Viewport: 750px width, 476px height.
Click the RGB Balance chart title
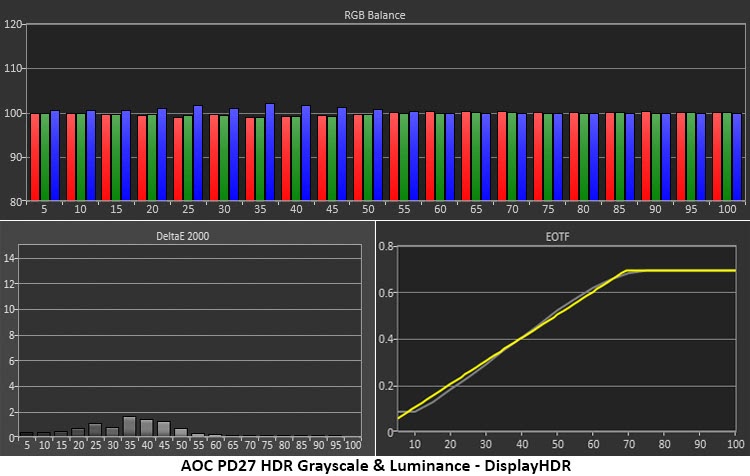tap(375, 15)
